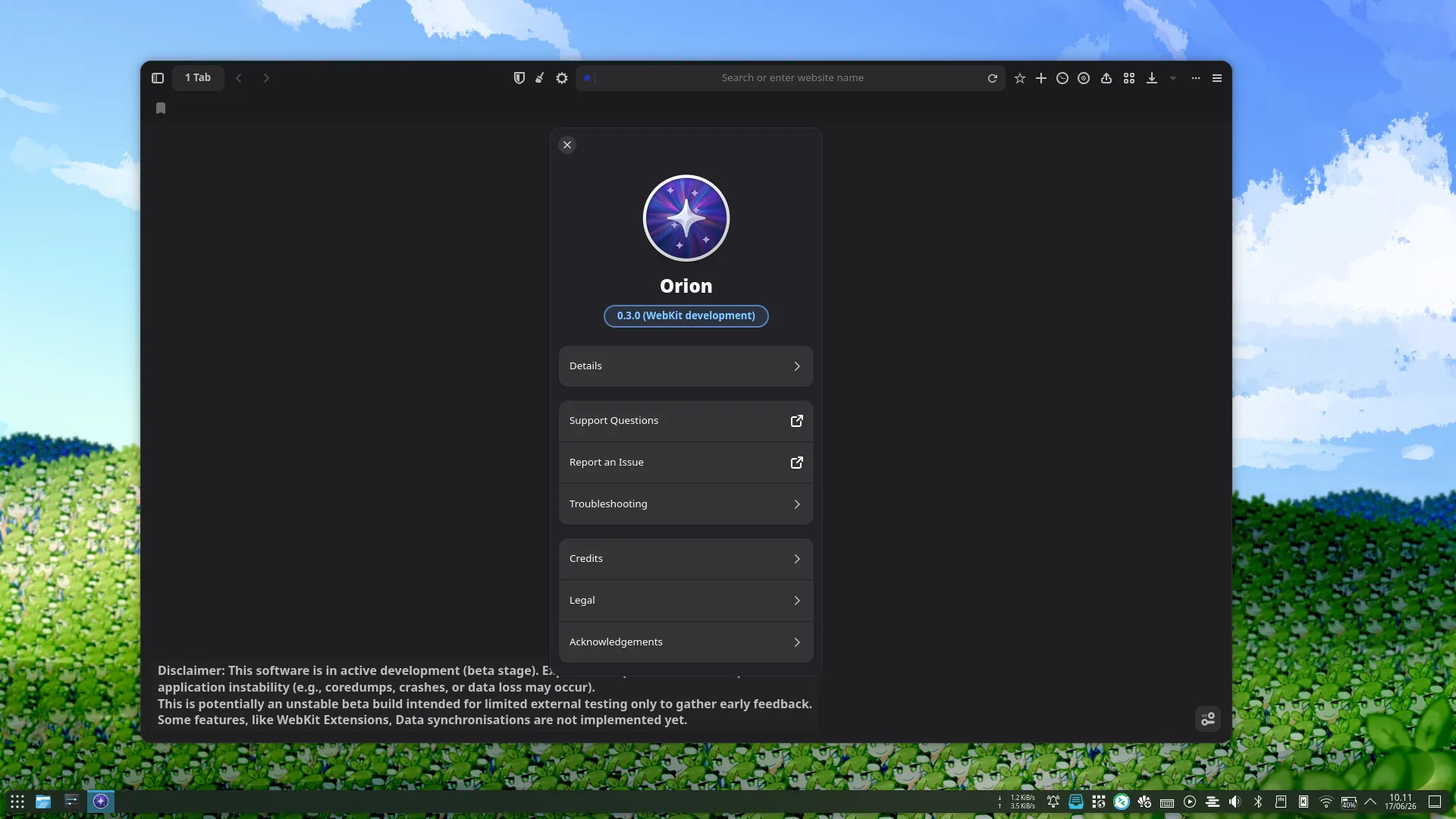Click the circular target toolbar icon

(x=1084, y=78)
